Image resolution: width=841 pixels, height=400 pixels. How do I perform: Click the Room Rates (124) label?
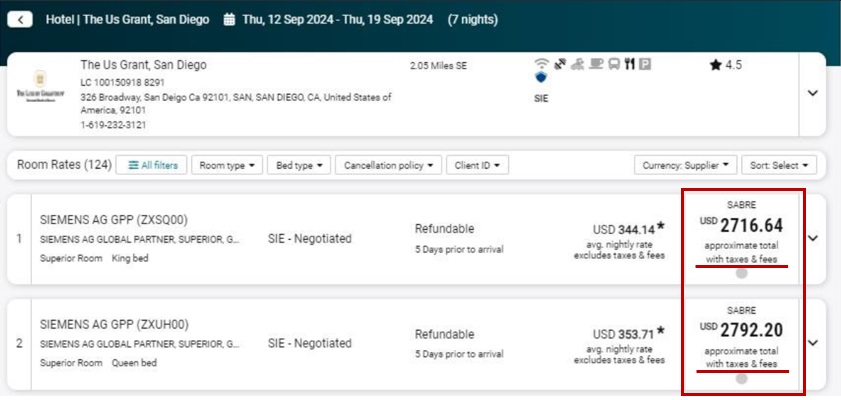[64, 165]
